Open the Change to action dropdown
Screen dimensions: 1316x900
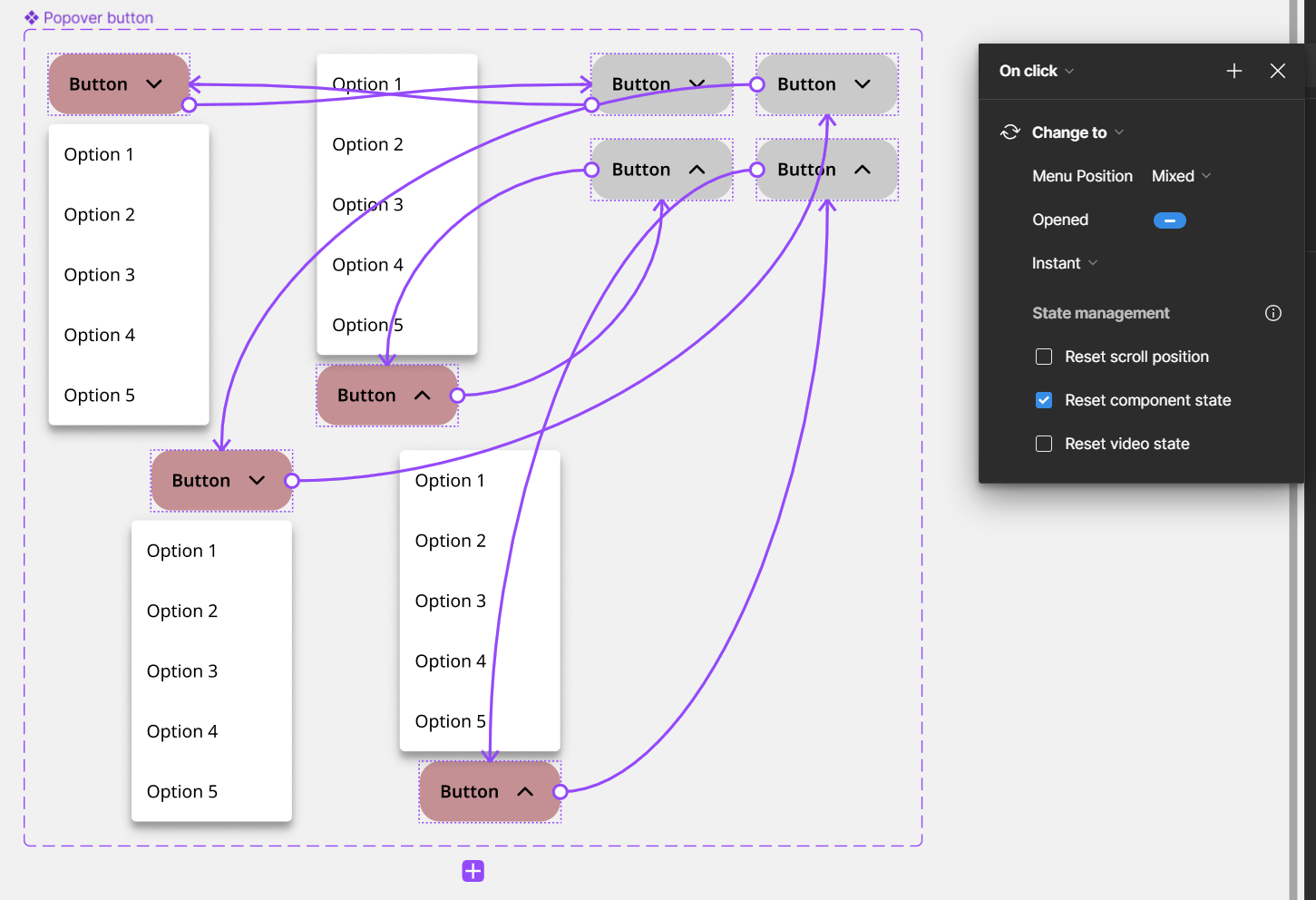point(1077,132)
